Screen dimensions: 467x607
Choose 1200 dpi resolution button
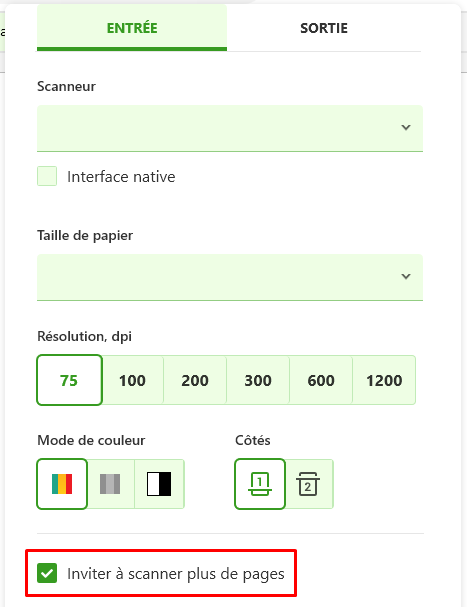(384, 380)
